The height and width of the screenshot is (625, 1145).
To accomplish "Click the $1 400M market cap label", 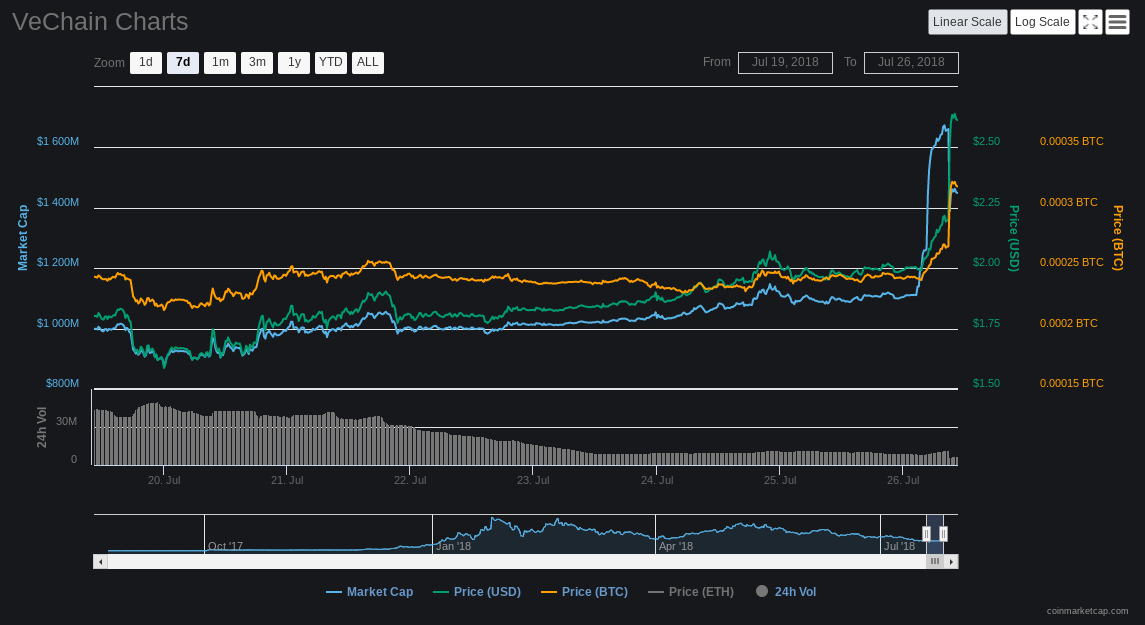I will pyautogui.click(x=58, y=202).
